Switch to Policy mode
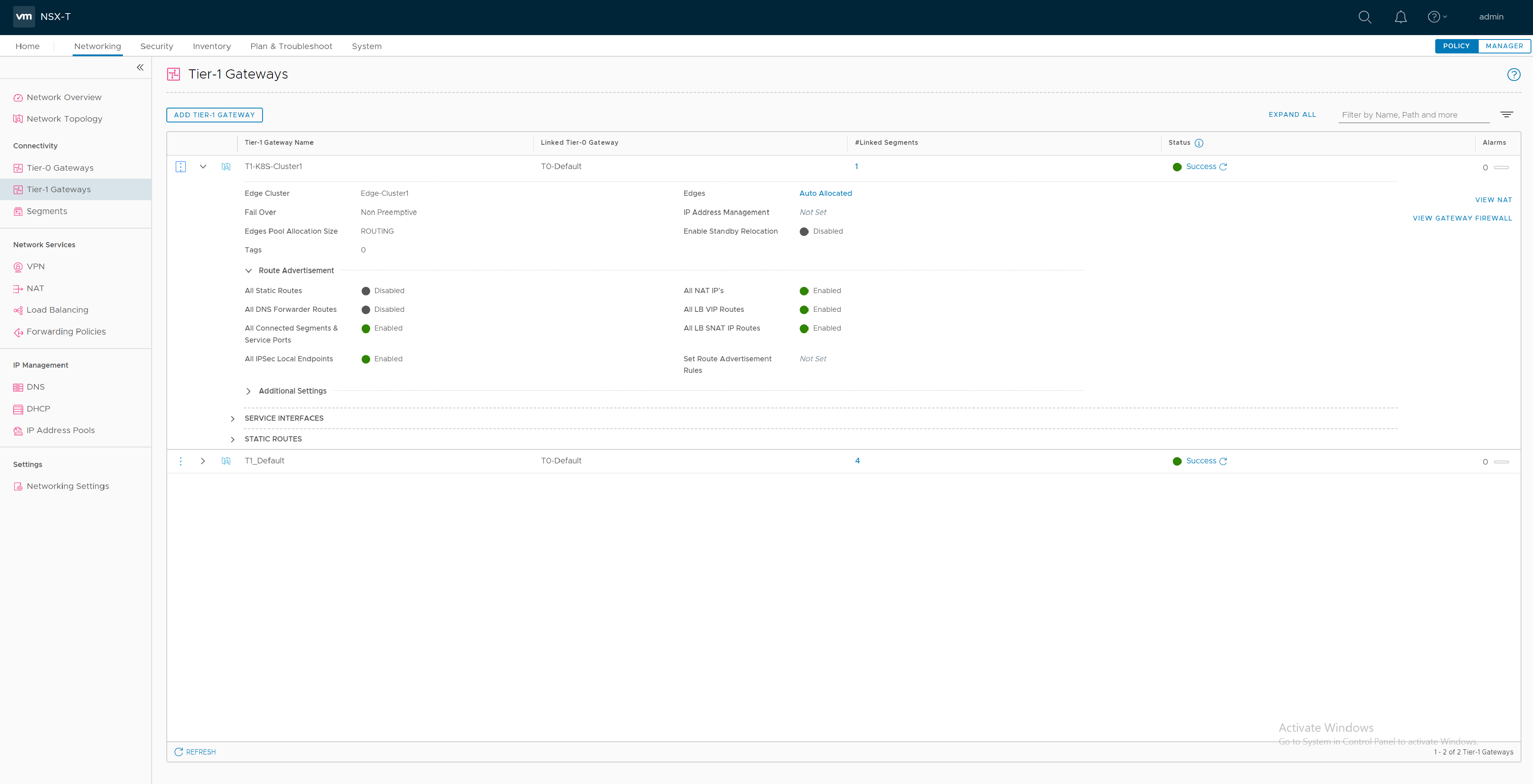Screen dimensions: 1533x784 [x=1456, y=46]
